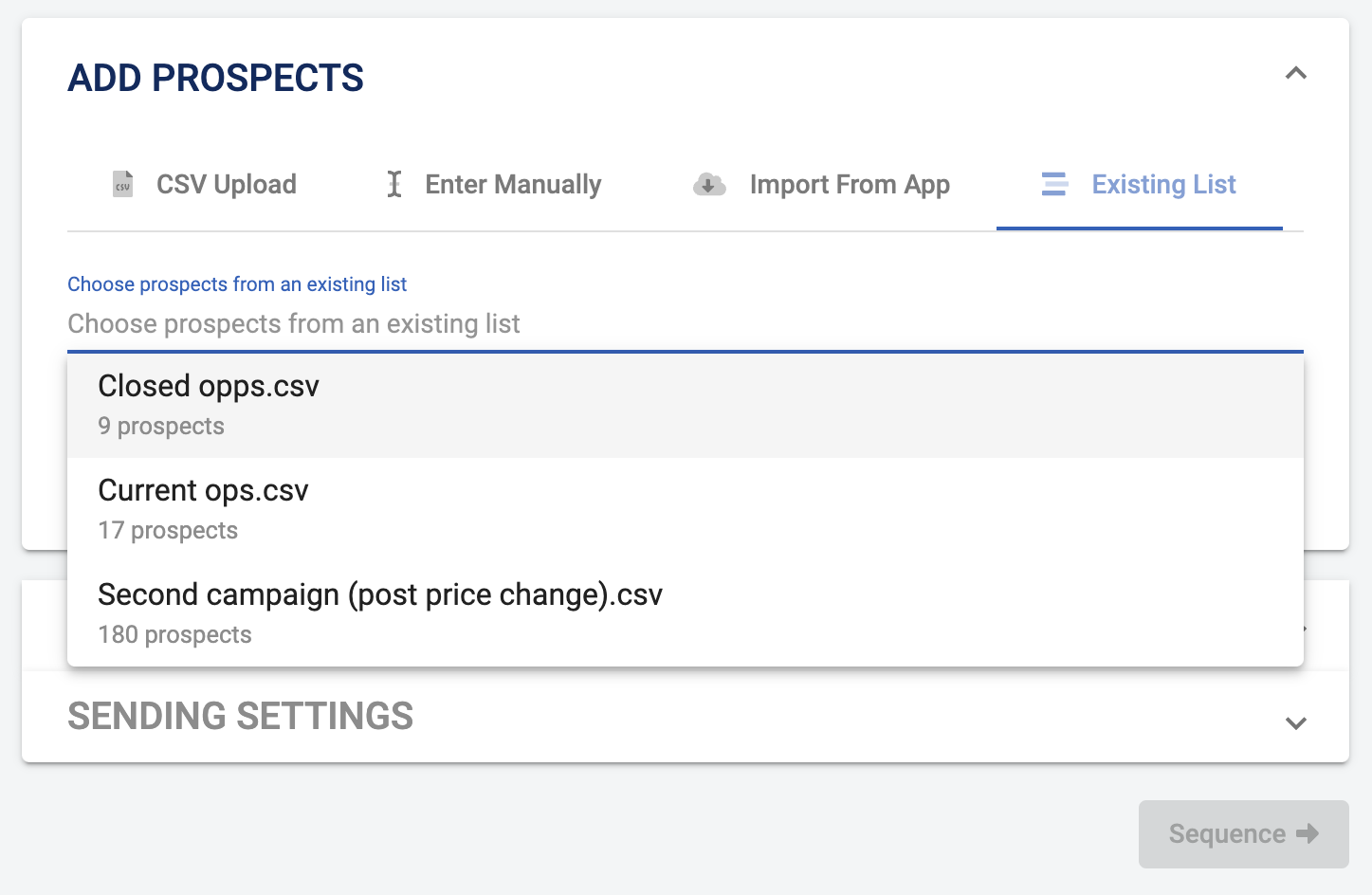Click the Choose prospects field label

click(x=237, y=284)
